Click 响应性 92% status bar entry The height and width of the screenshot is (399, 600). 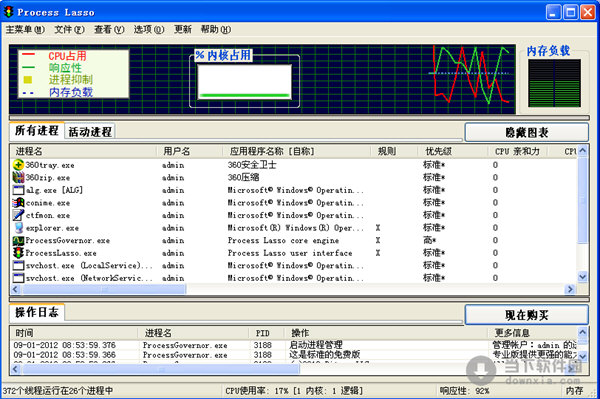[x=465, y=391]
